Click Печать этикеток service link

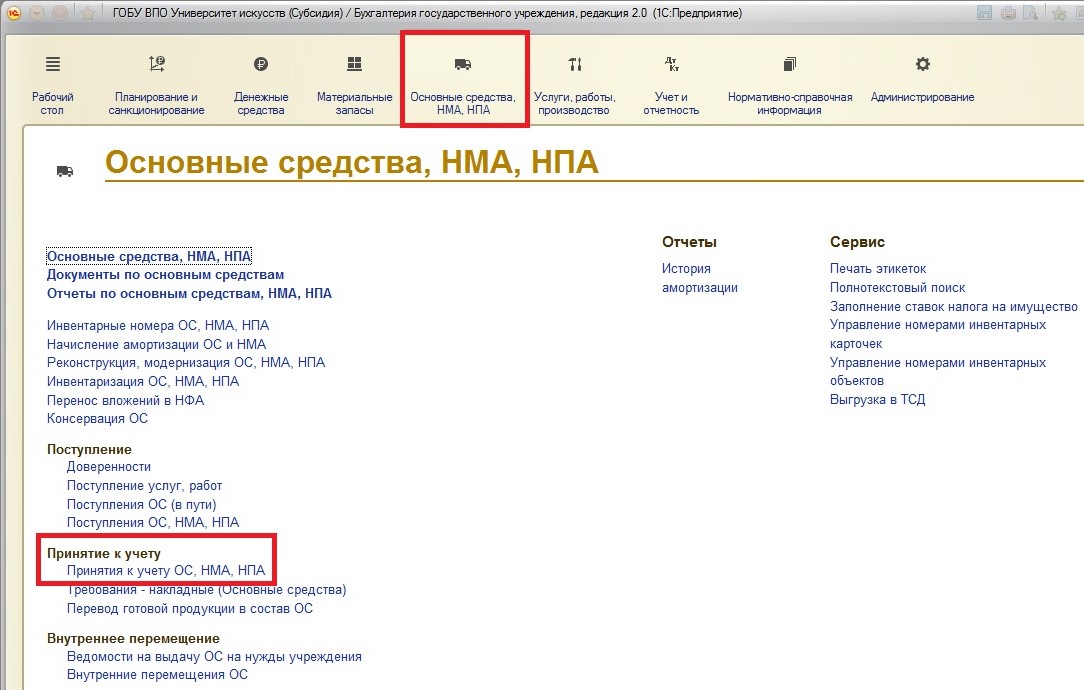[x=878, y=269]
